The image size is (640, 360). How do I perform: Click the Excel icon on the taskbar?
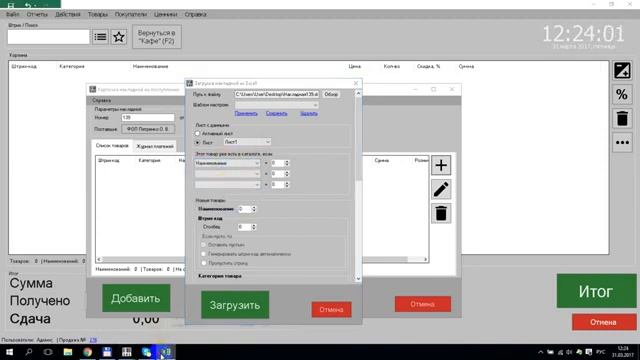tap(166, 352)
